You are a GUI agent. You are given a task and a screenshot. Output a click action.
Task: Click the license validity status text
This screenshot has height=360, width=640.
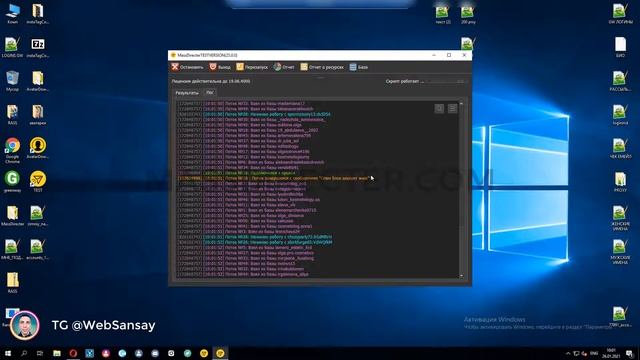pyautogui.click(x=211, y=81)
